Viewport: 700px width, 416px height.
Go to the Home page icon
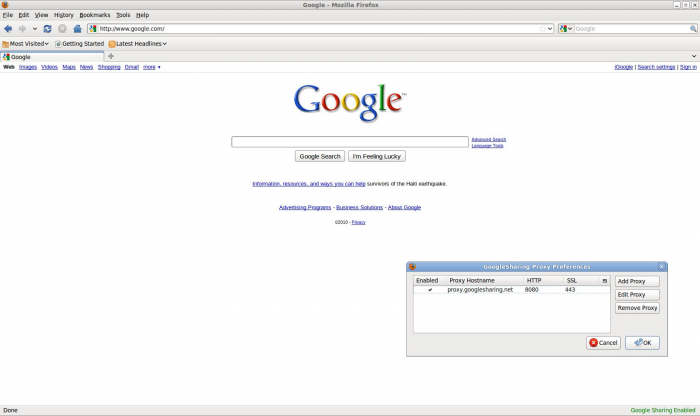[x=77, y=29]
